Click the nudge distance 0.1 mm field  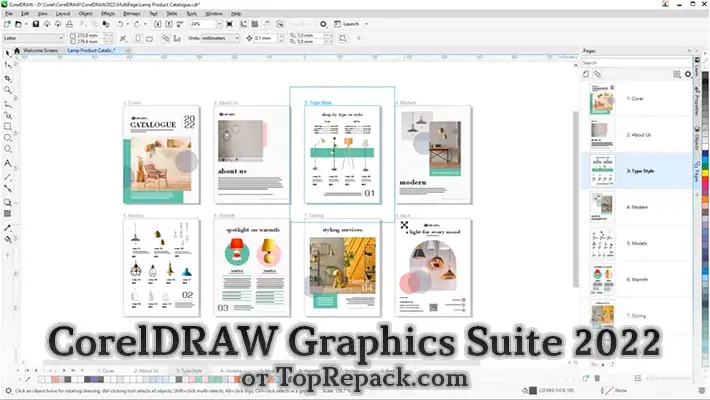[x=265, y=38]
